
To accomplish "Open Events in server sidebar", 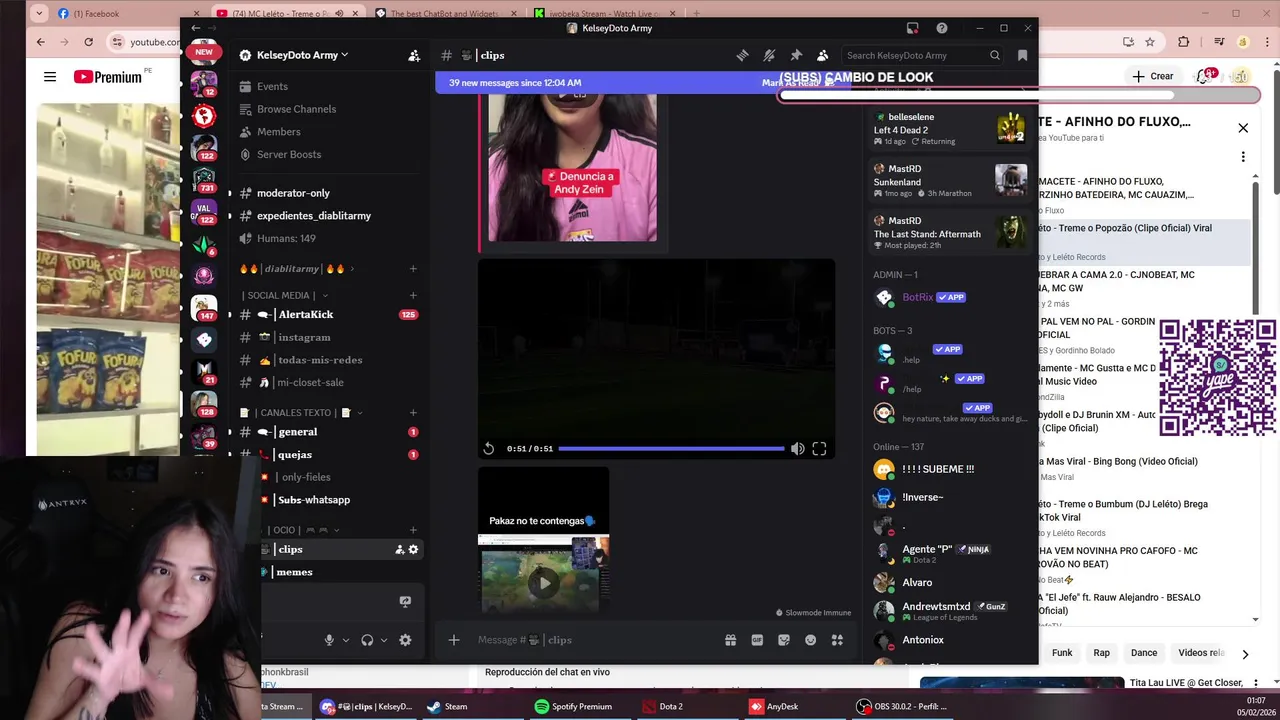I will (x=272, y=86).
